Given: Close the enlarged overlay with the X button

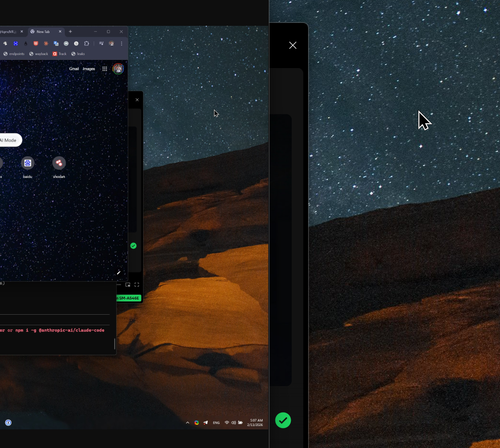Looking at the screenshot, I should tap(293, 45).
